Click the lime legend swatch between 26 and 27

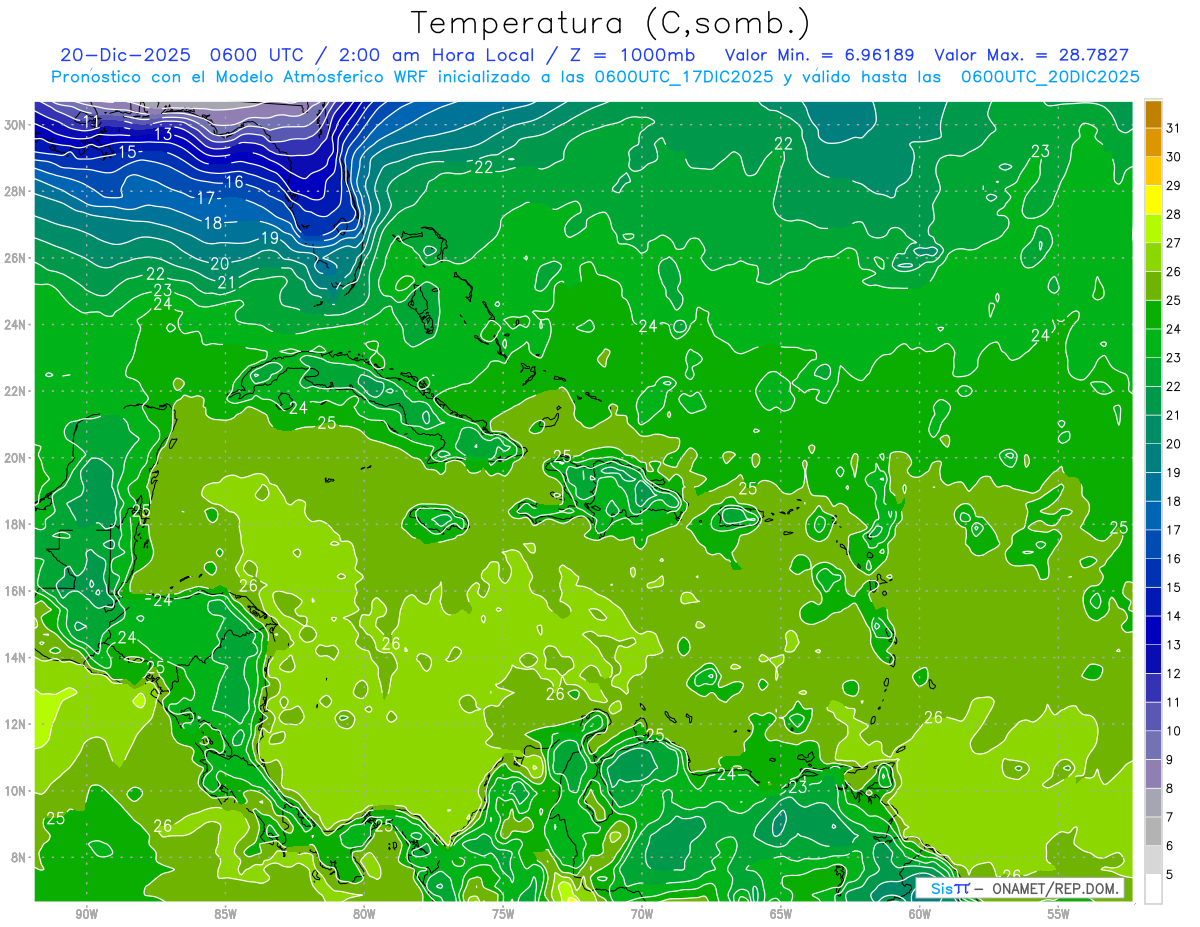click(1153, 258)
